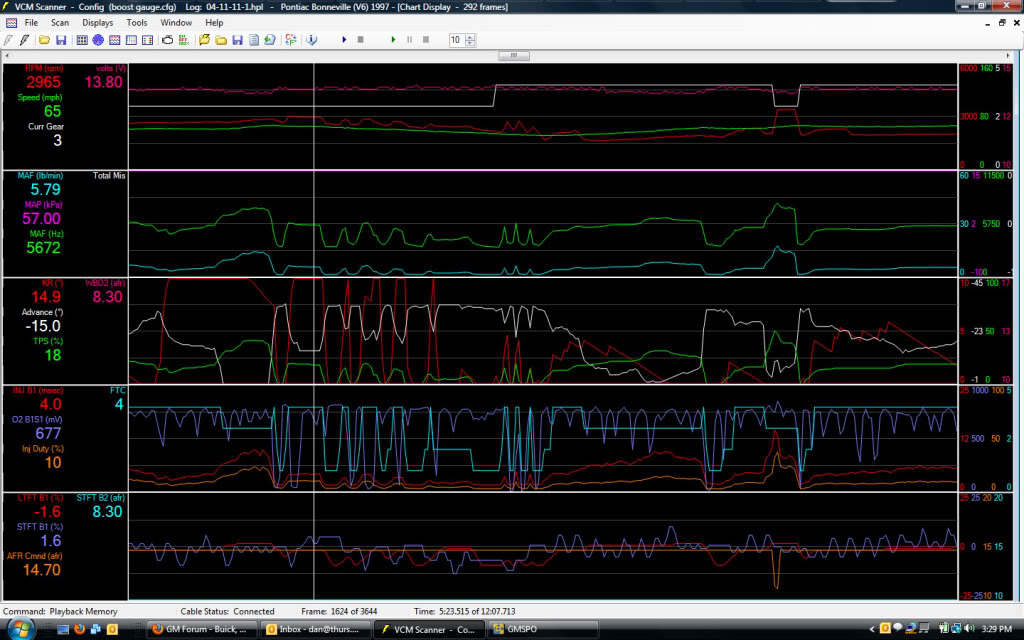Open the table display grid icon
The height and width of the screenshot is (640, 1024).
82,40
